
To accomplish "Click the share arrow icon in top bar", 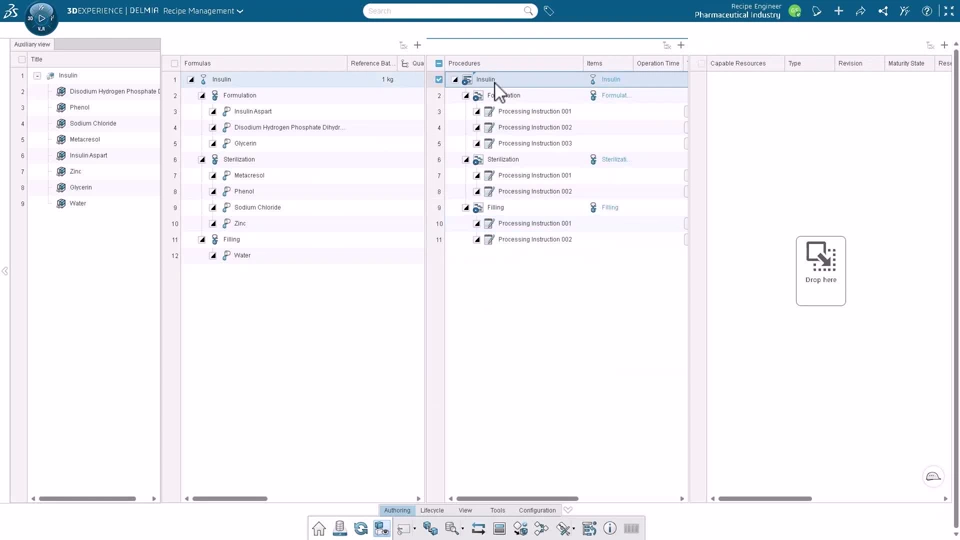I will (x=860, y=11).
